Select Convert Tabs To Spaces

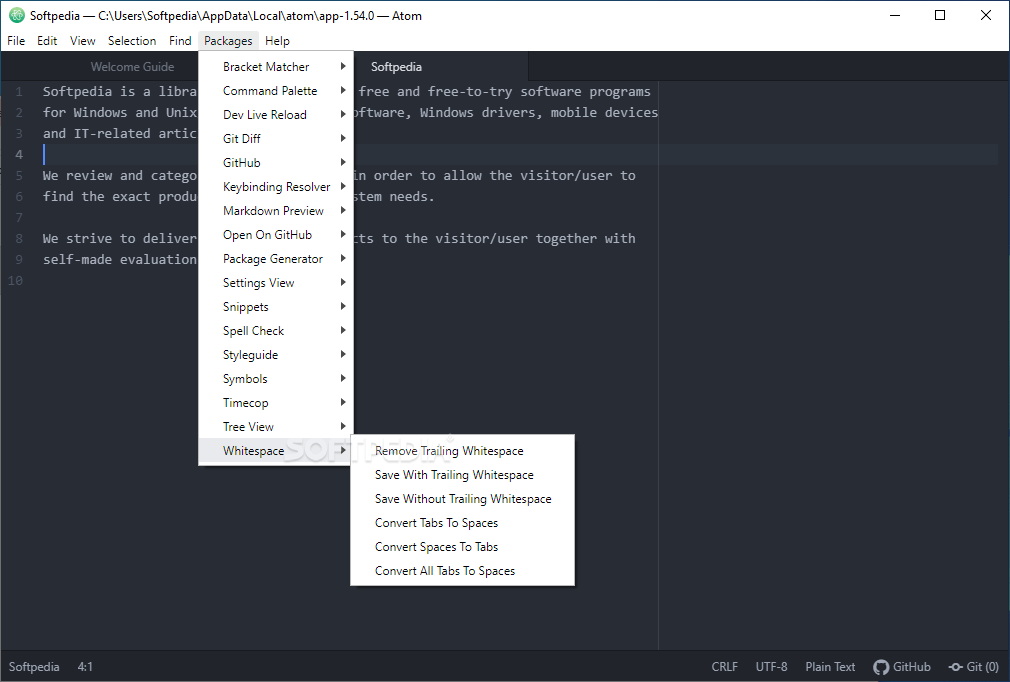click(x=462, y=523)
